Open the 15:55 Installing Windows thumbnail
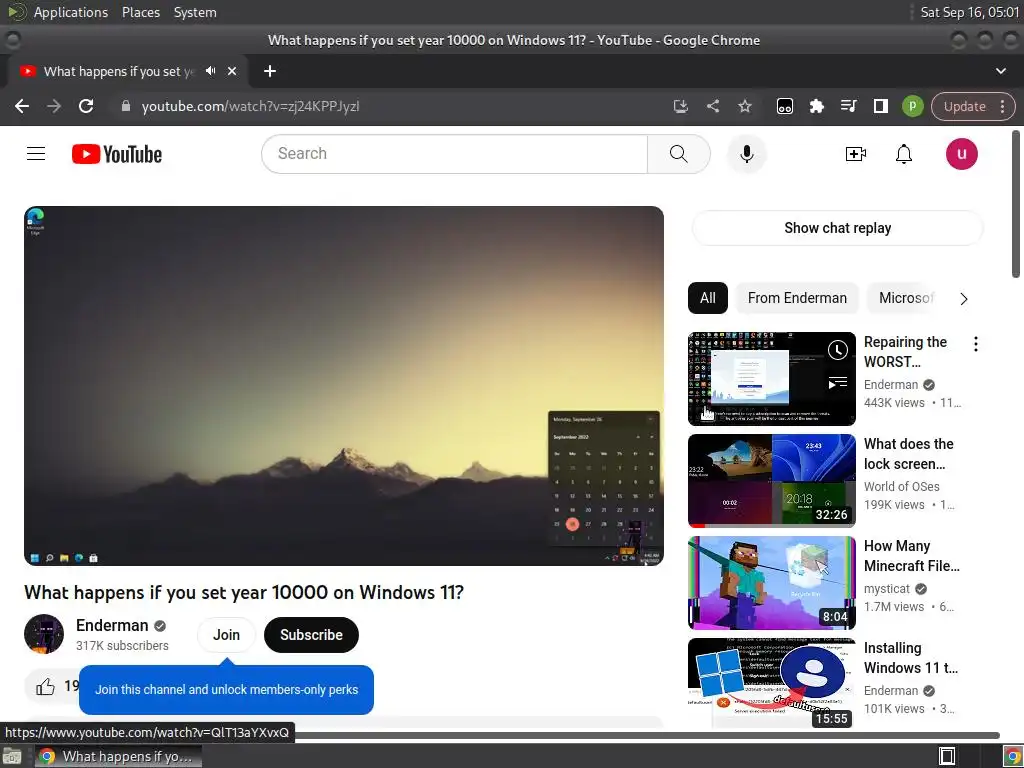The height and width of the screenshot is (768, 1024). [771, 683]
